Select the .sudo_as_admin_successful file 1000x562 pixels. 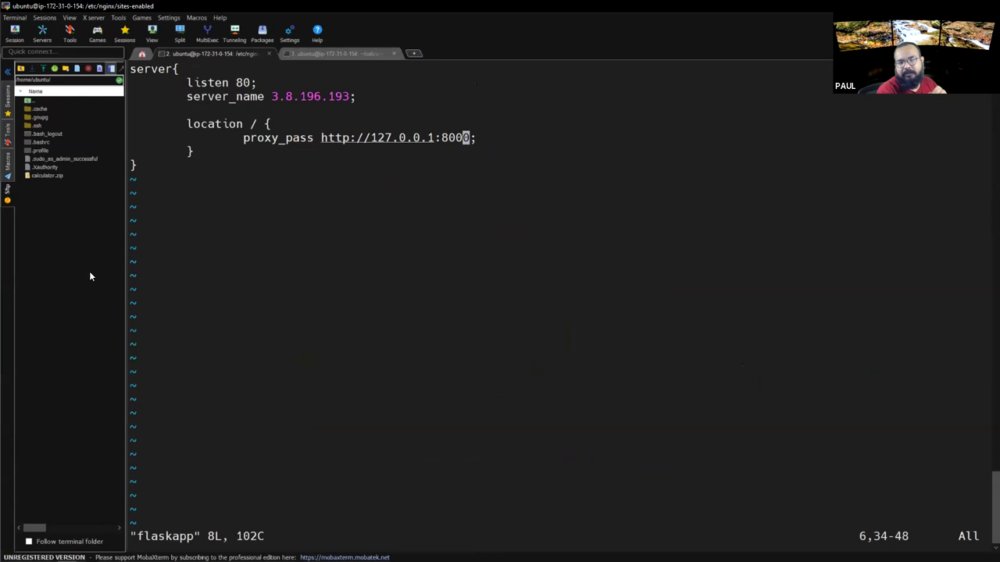point(61,158)
